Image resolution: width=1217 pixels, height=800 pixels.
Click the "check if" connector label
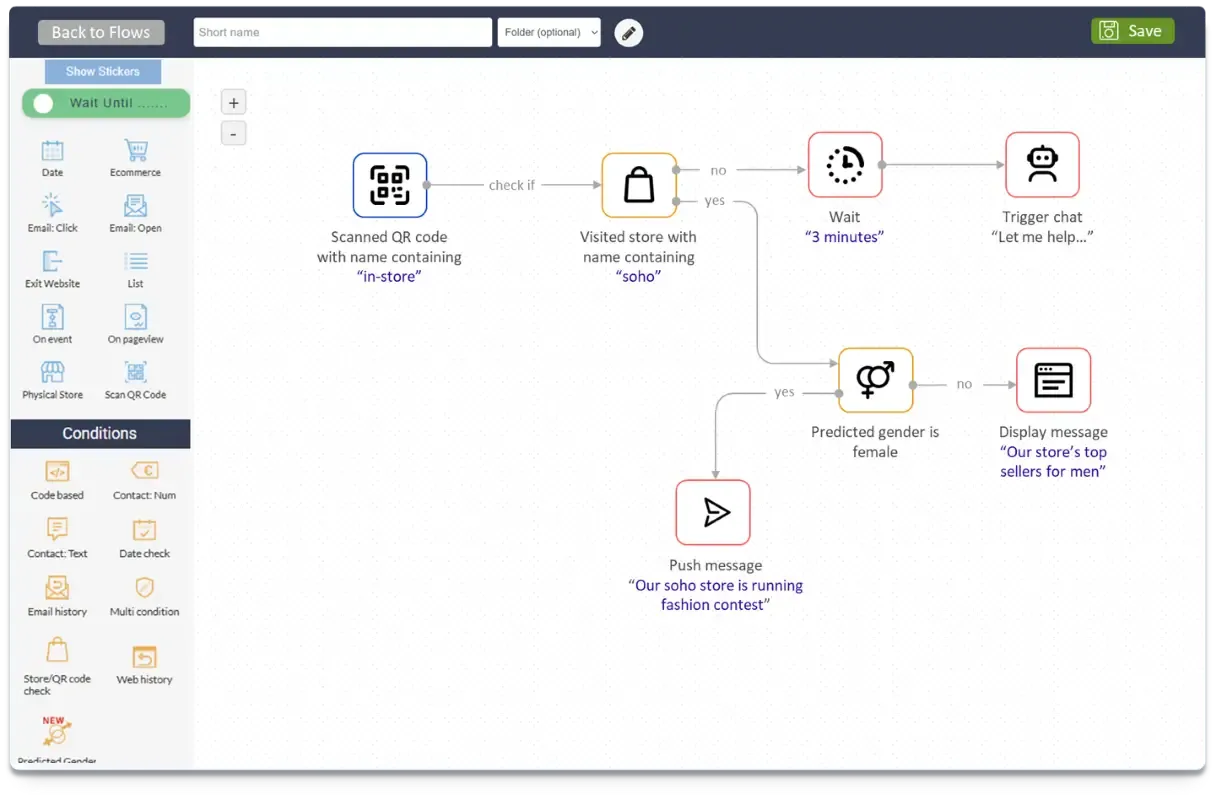512,185
